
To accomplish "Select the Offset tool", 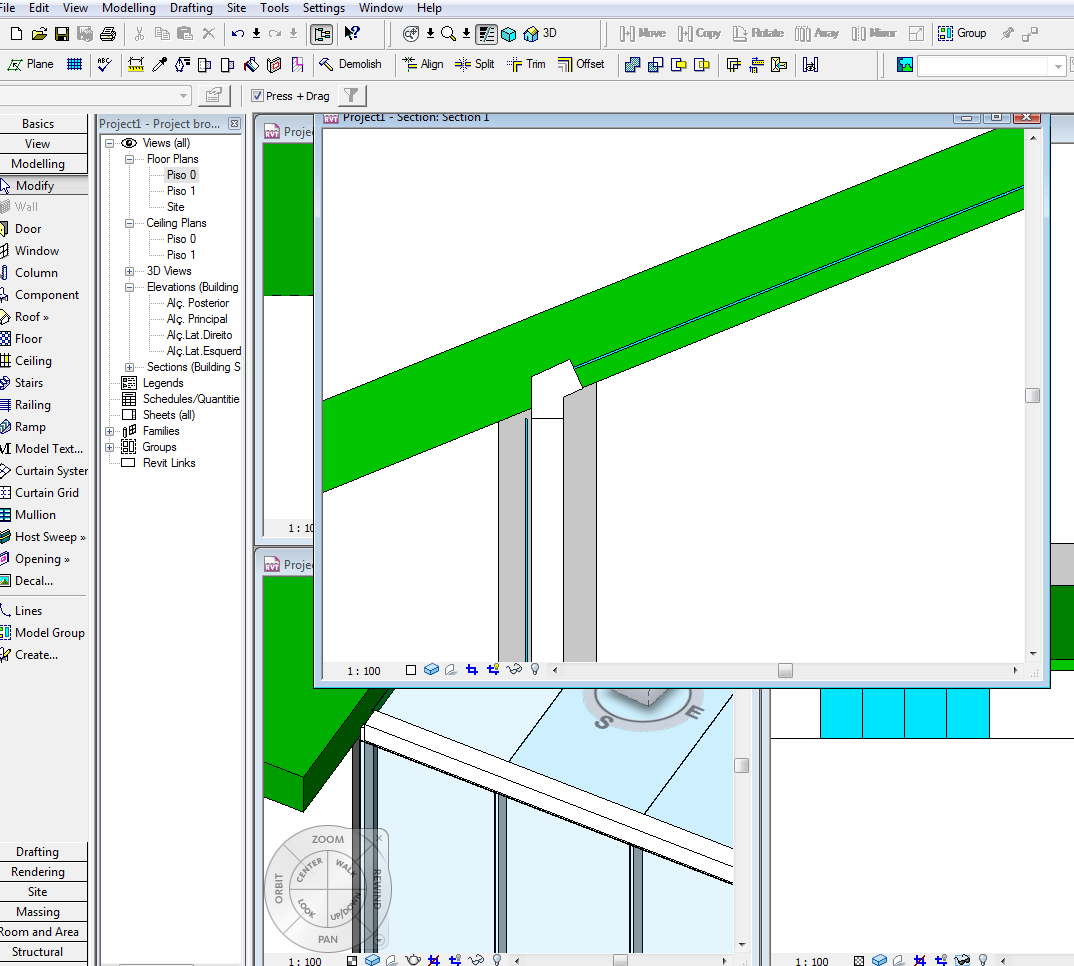I will (581, 64).
